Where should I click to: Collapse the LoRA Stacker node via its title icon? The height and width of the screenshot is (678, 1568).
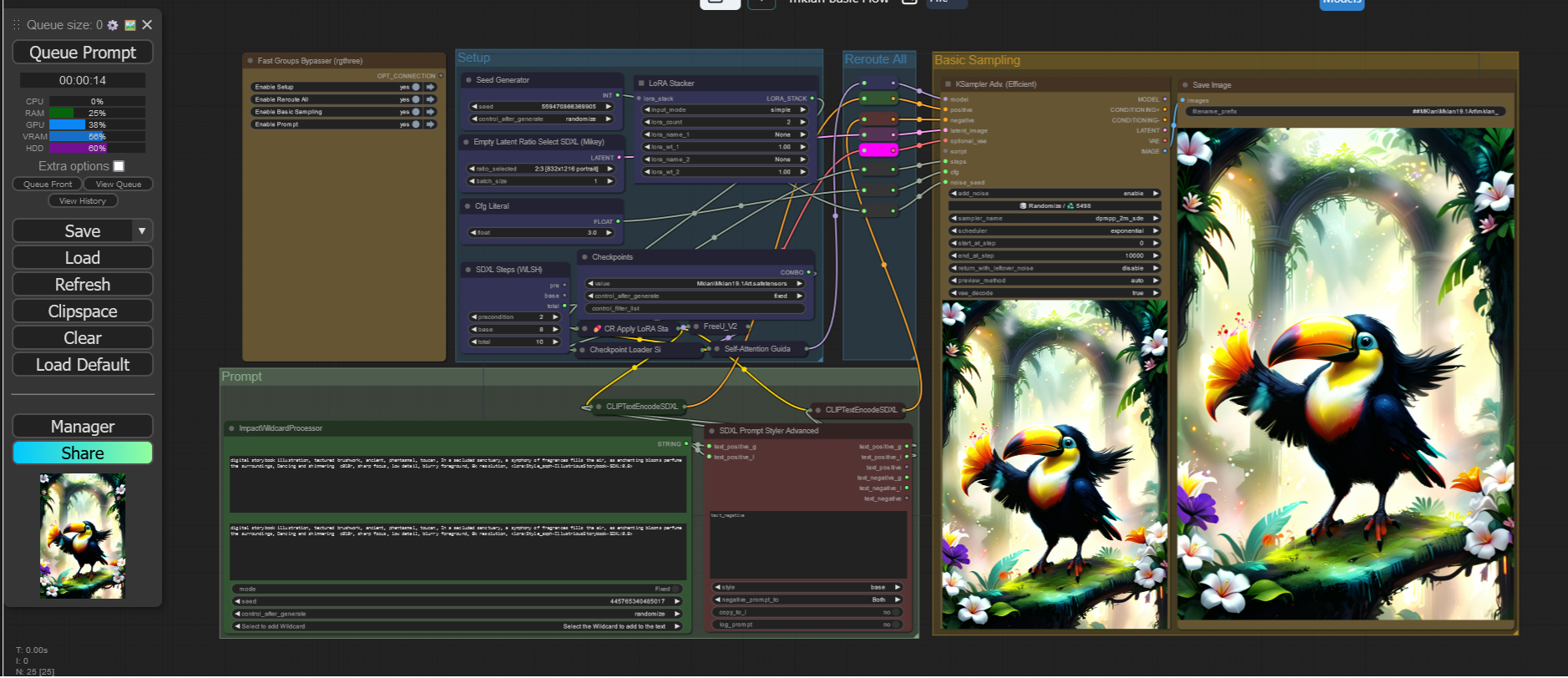[x=640, y=83]
